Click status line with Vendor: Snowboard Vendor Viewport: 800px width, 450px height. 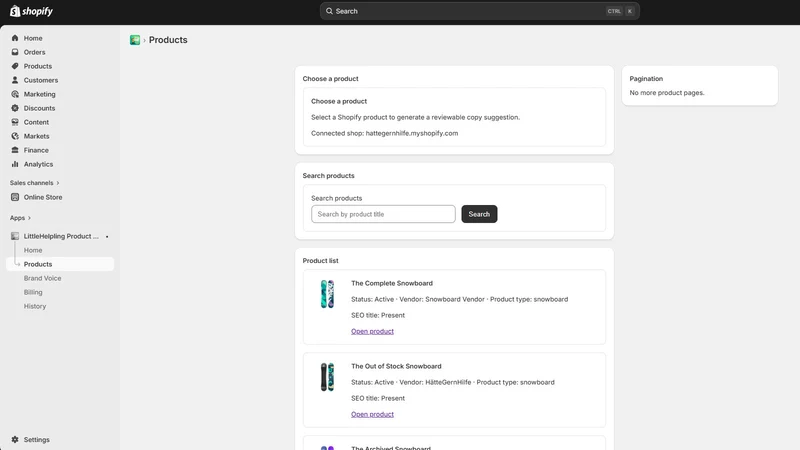tap(459, 299)
